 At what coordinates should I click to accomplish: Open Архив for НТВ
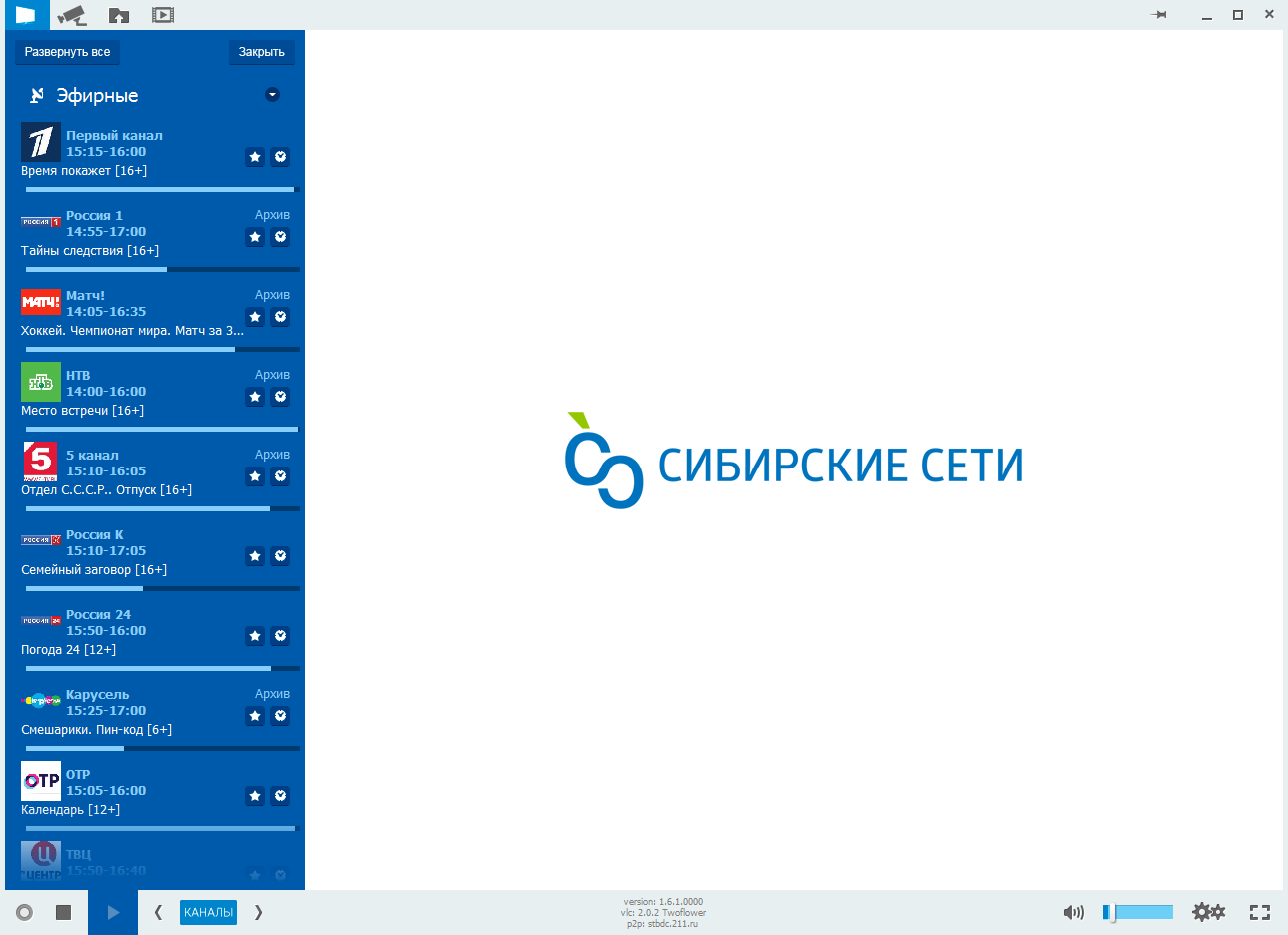pos(272,375)
